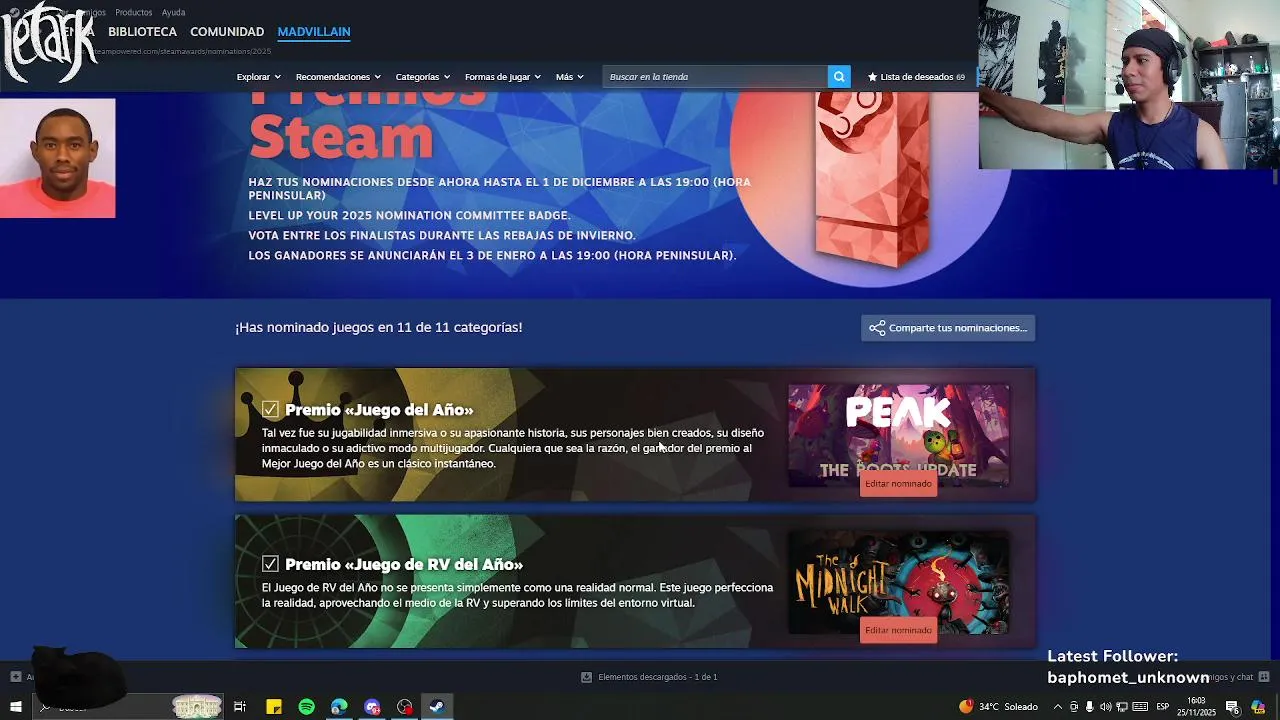Click the Premio «Juego del Año» title
This screenshot has width=1280, height=720.
[x=379, y=410]
